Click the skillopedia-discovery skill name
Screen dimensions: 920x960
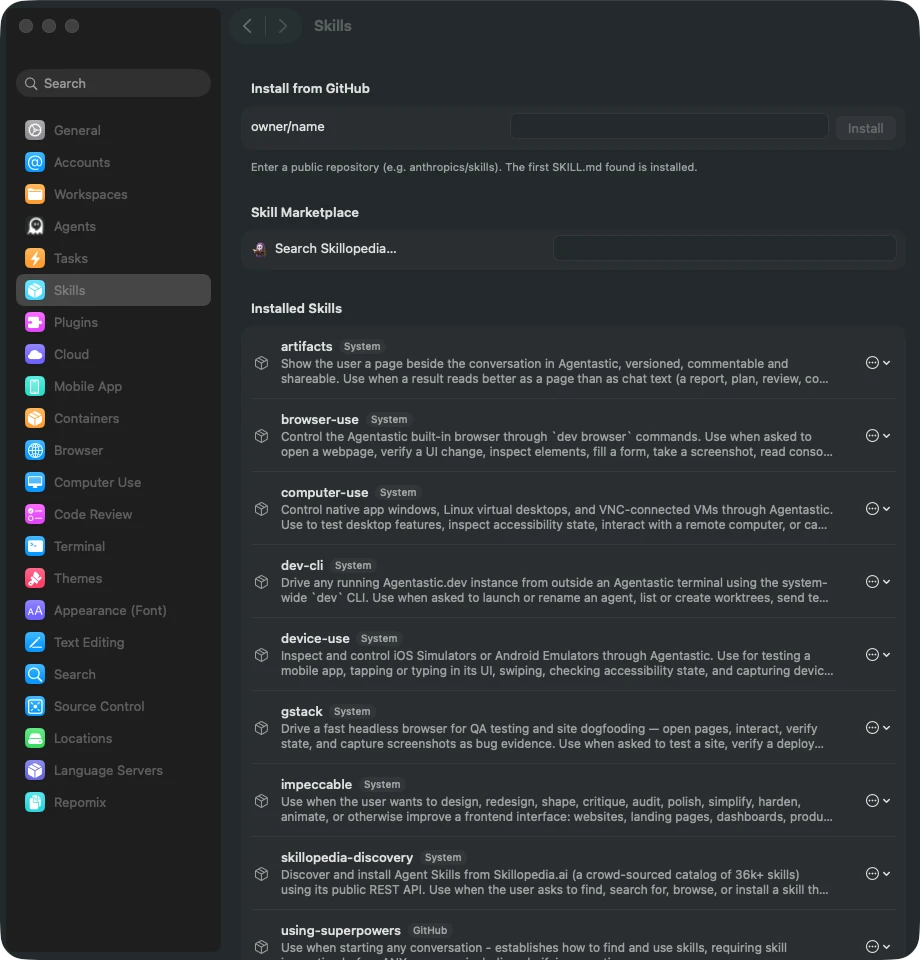point(347,857)
